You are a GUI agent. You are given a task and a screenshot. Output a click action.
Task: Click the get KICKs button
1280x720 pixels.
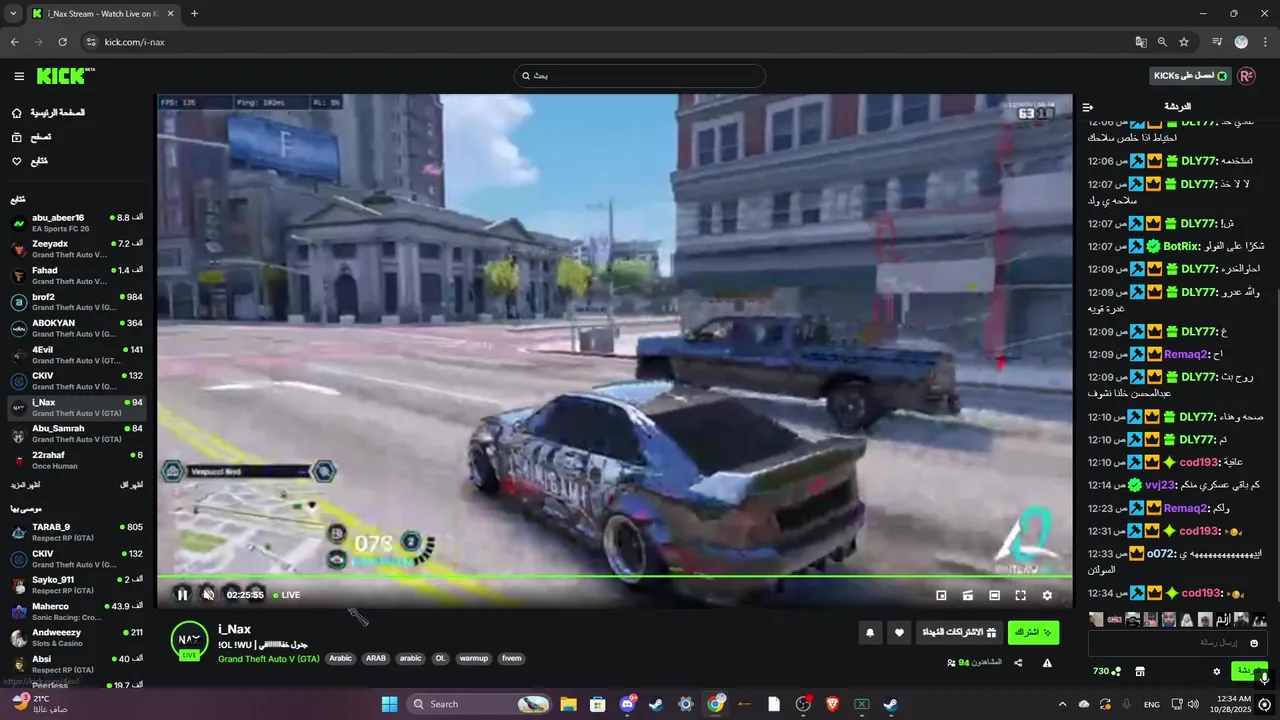(1190, 76)
